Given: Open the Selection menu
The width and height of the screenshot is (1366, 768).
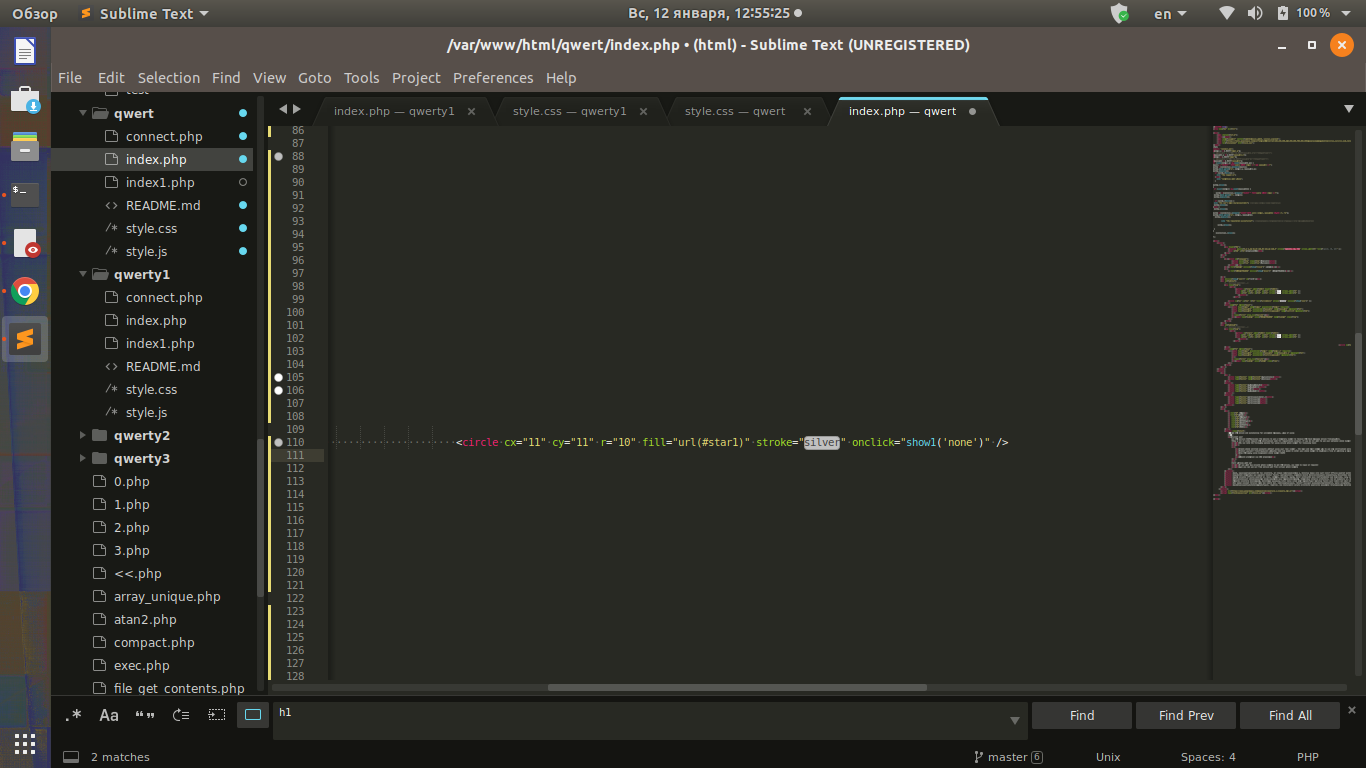Looking at the screenshot, I should pos(169,78).
